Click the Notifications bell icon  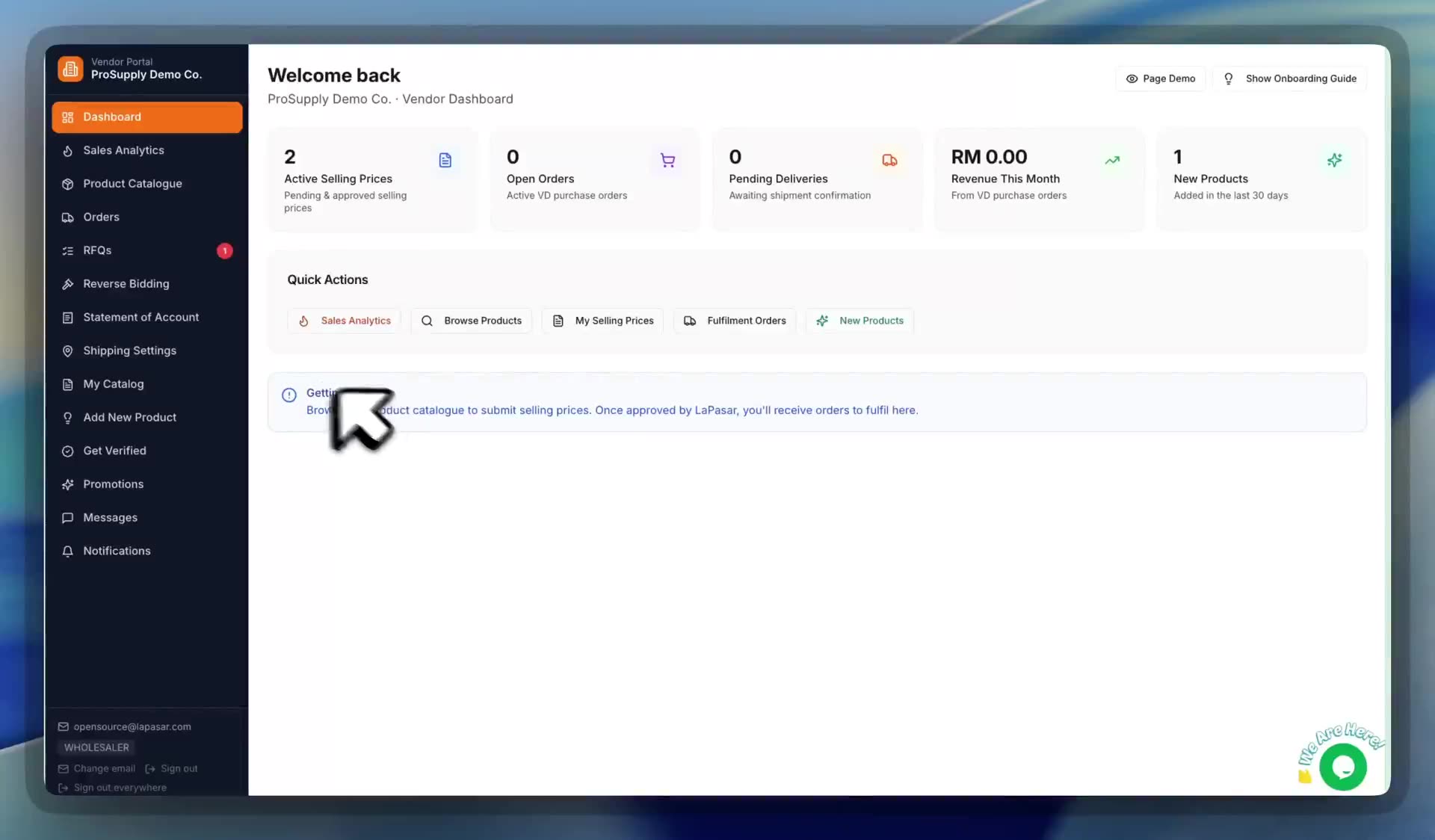pos(67,552)
